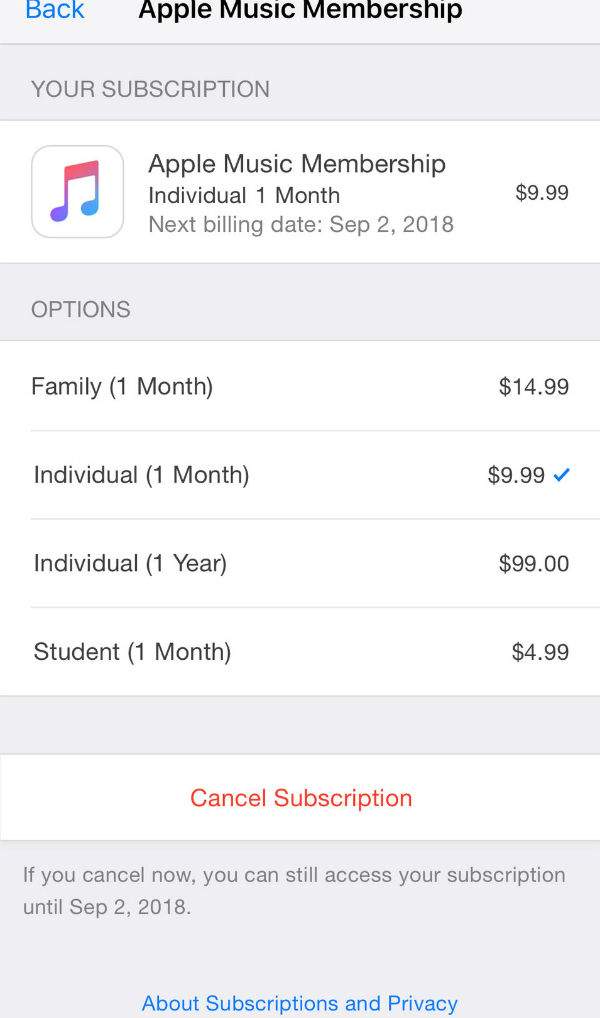Click the OPTIONS section header
This screenshot has width=600, height=1018.
pyautogui.click(x=81, y=309)
